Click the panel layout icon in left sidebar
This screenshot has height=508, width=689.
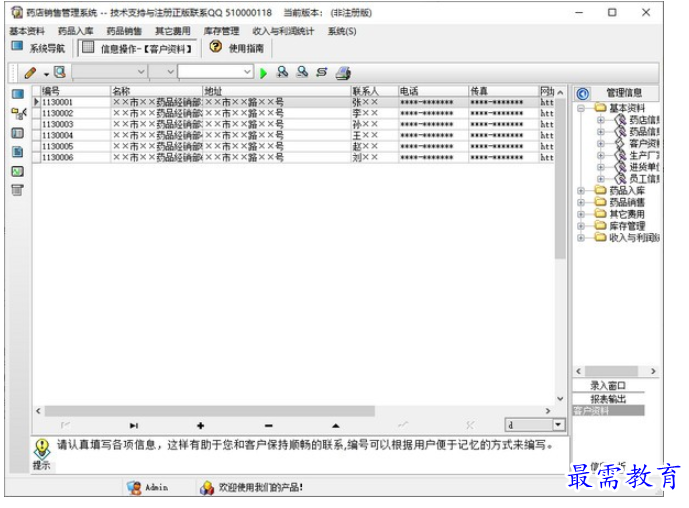(x=18, y=133)
